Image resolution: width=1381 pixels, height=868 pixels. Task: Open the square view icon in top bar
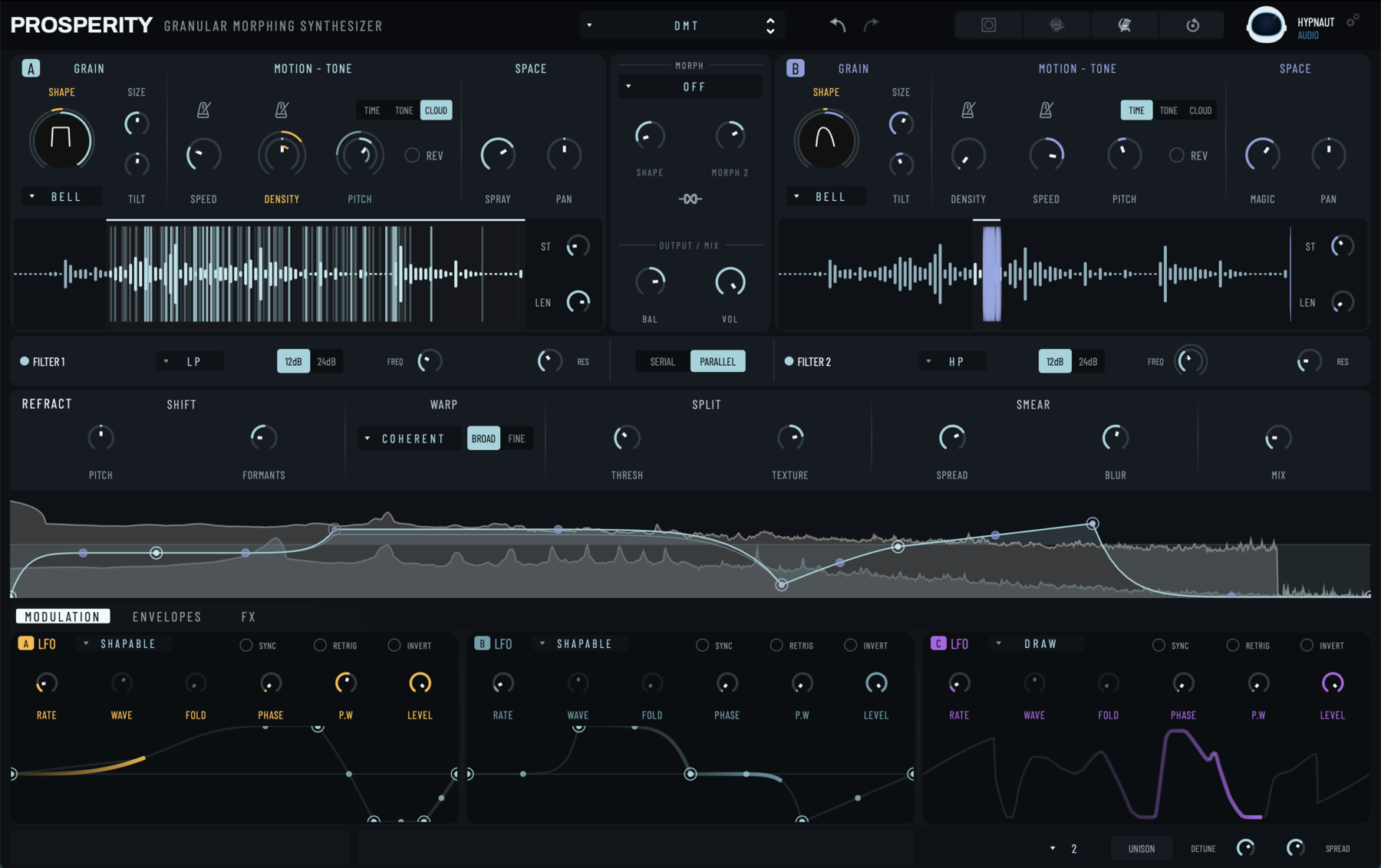pyautogui.click(x=988, y=25)
